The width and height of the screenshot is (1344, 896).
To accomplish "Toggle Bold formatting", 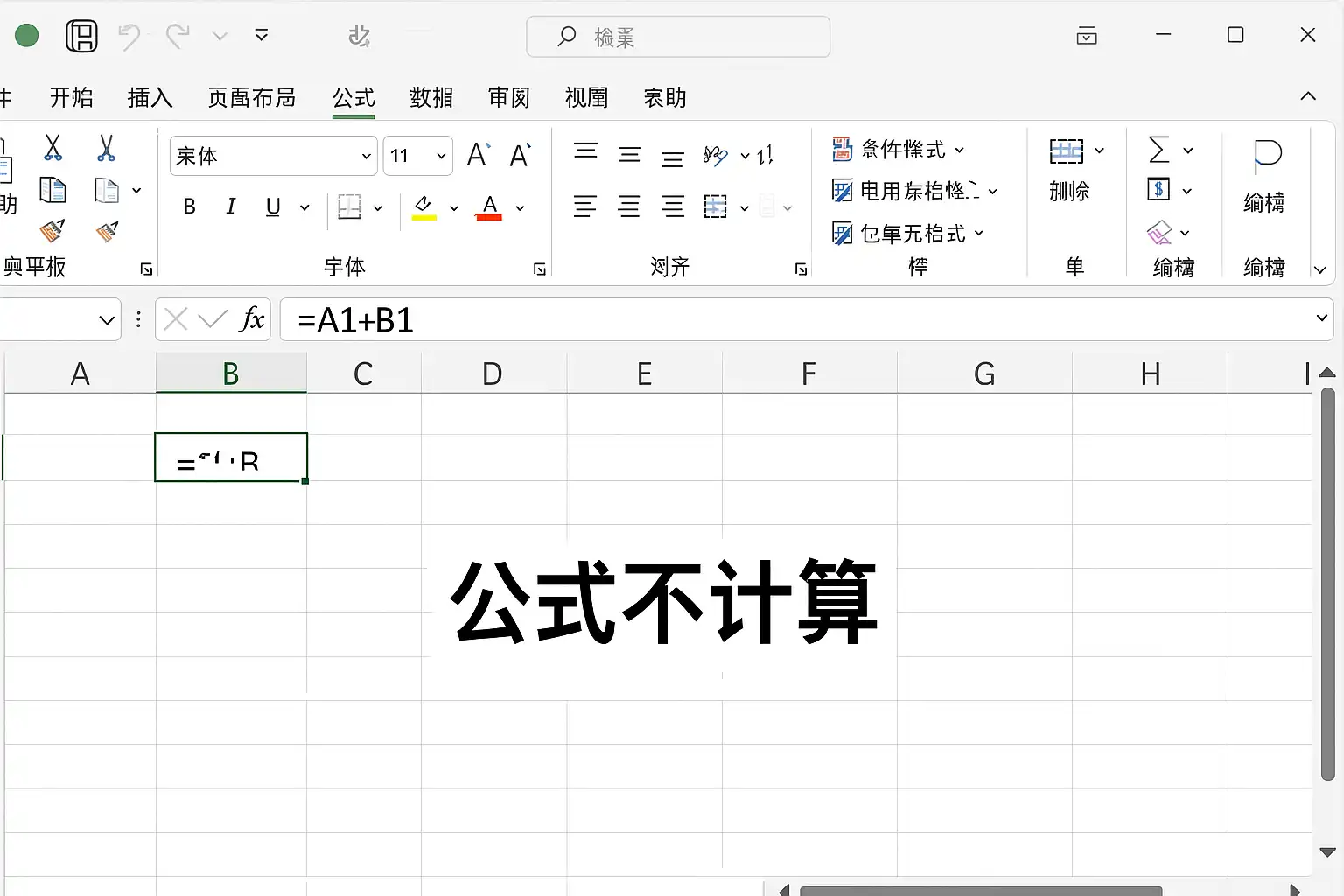I will (x=189, y=206).
